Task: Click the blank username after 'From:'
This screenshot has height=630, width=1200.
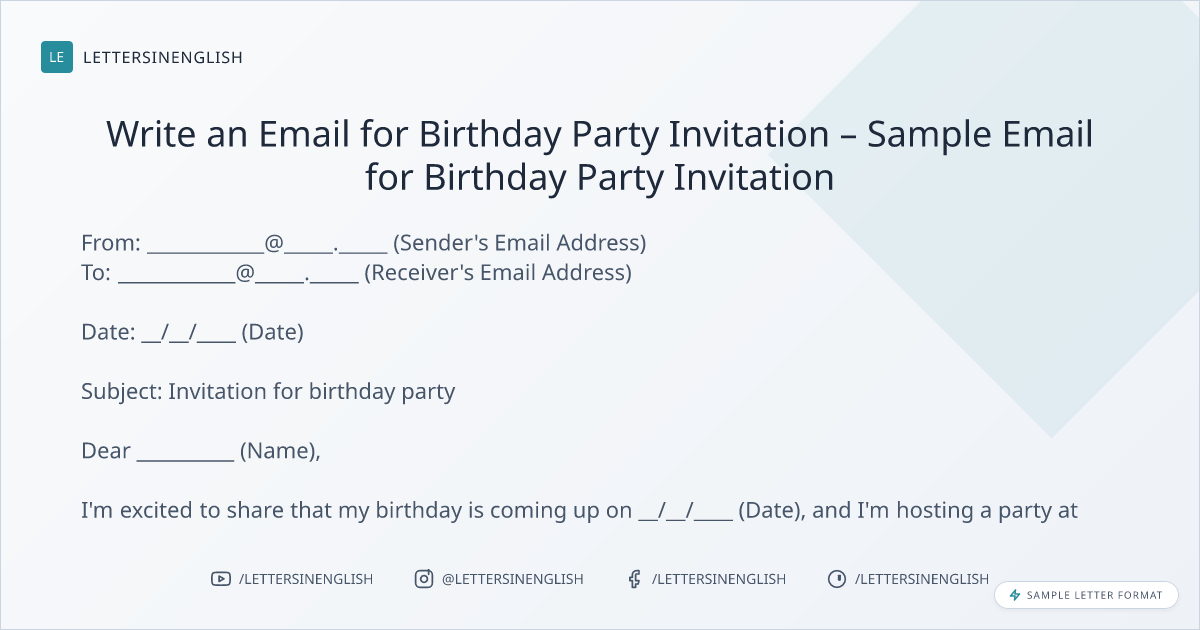Action: tap(205, 244)
